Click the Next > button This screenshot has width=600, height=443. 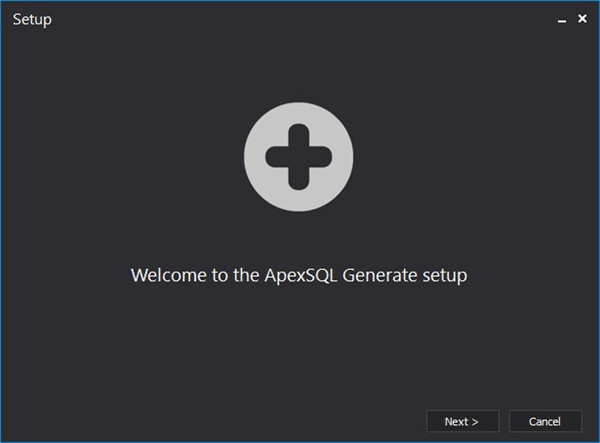click(462, 421)
